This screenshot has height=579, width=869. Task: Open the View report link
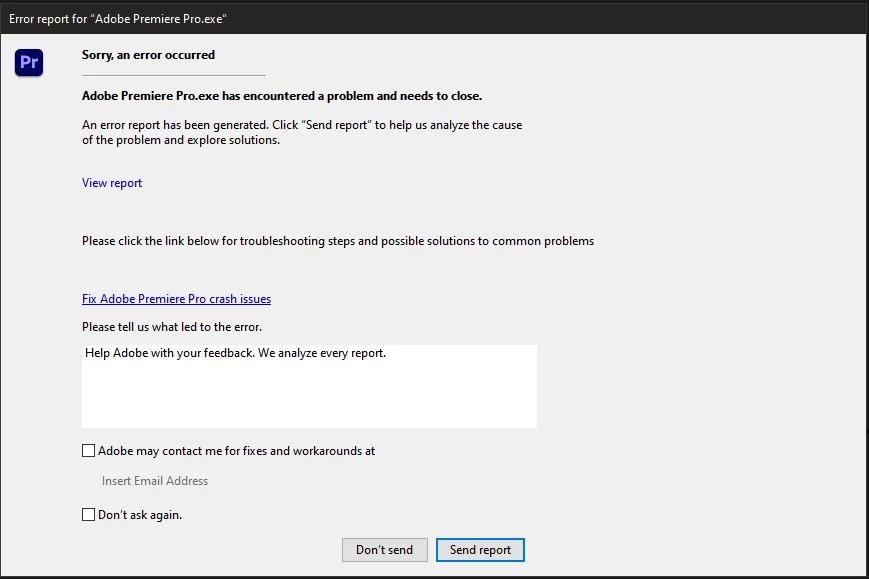click(x=112, y=183)
